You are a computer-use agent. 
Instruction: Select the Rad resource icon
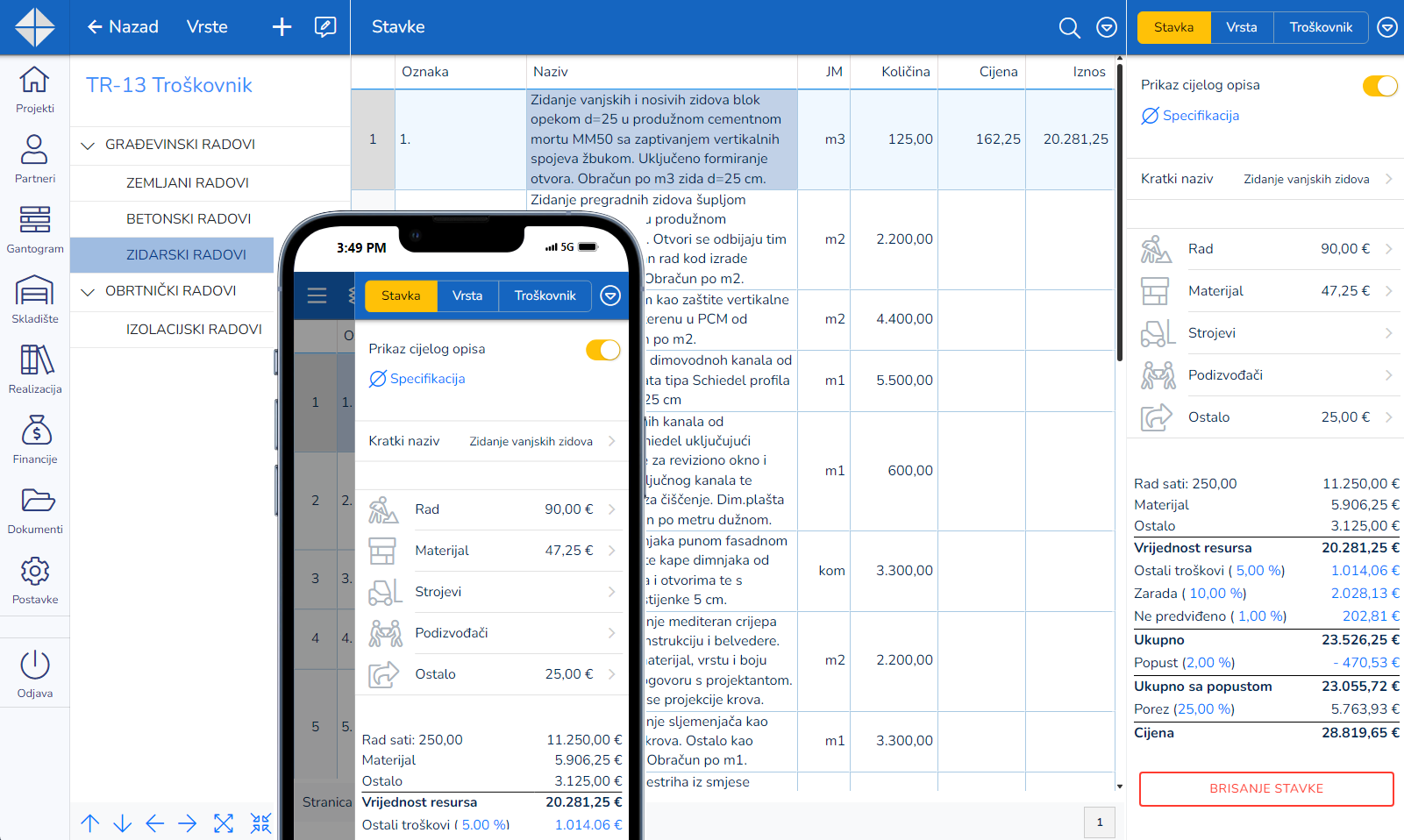[1157, 249]
